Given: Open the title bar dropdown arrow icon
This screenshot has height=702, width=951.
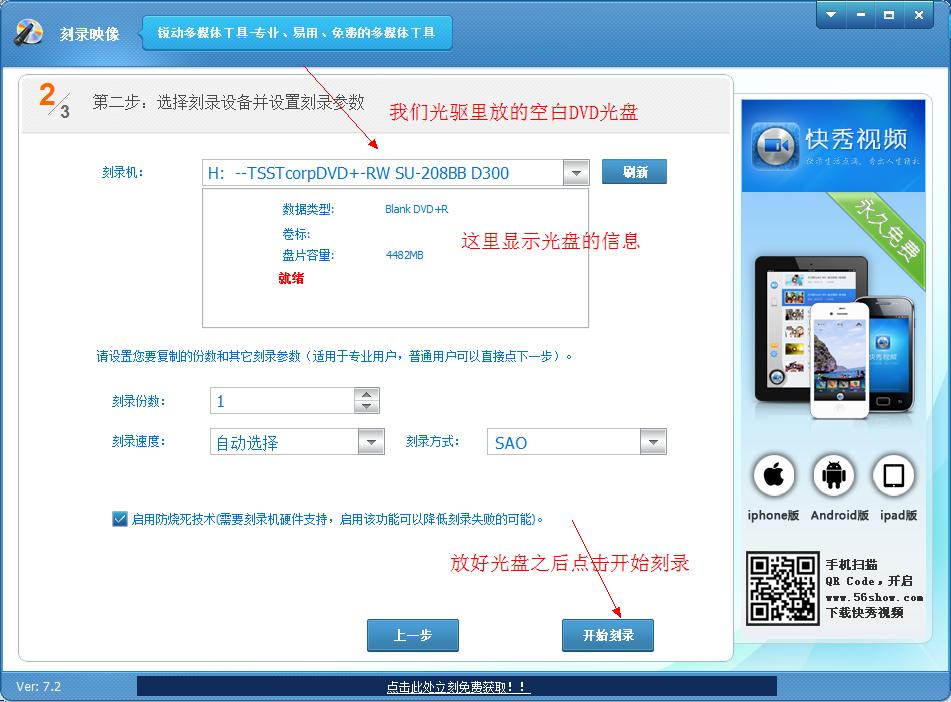Looking at the screenshot, I should tap(830, 15).
